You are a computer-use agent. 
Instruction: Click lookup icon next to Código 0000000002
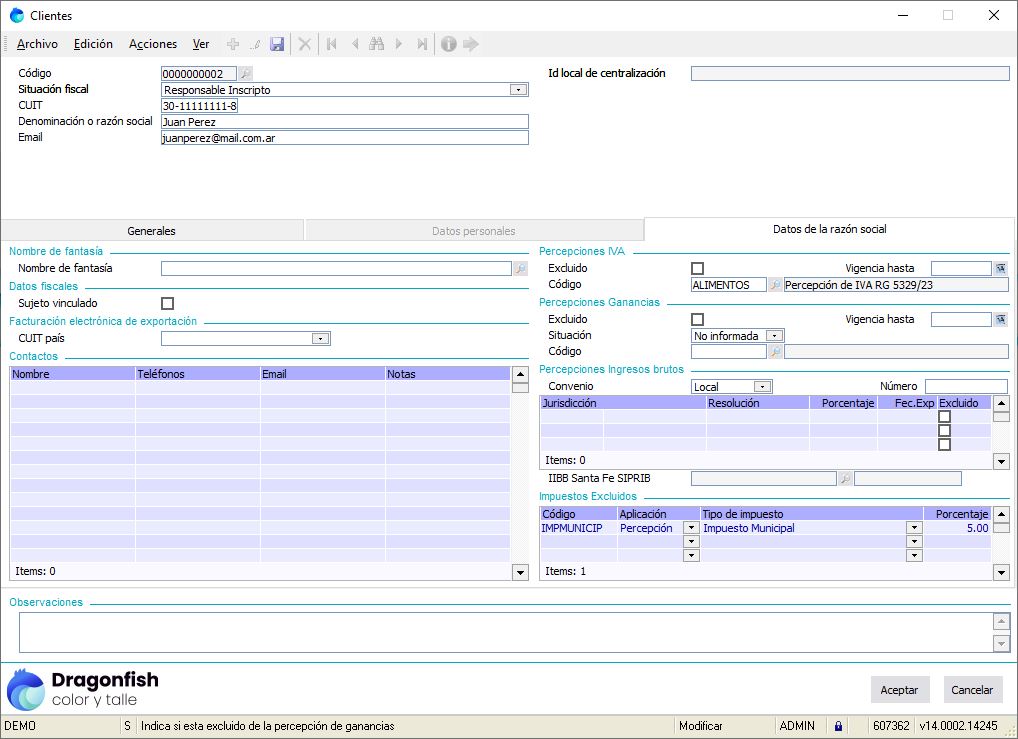pos(245,73)
